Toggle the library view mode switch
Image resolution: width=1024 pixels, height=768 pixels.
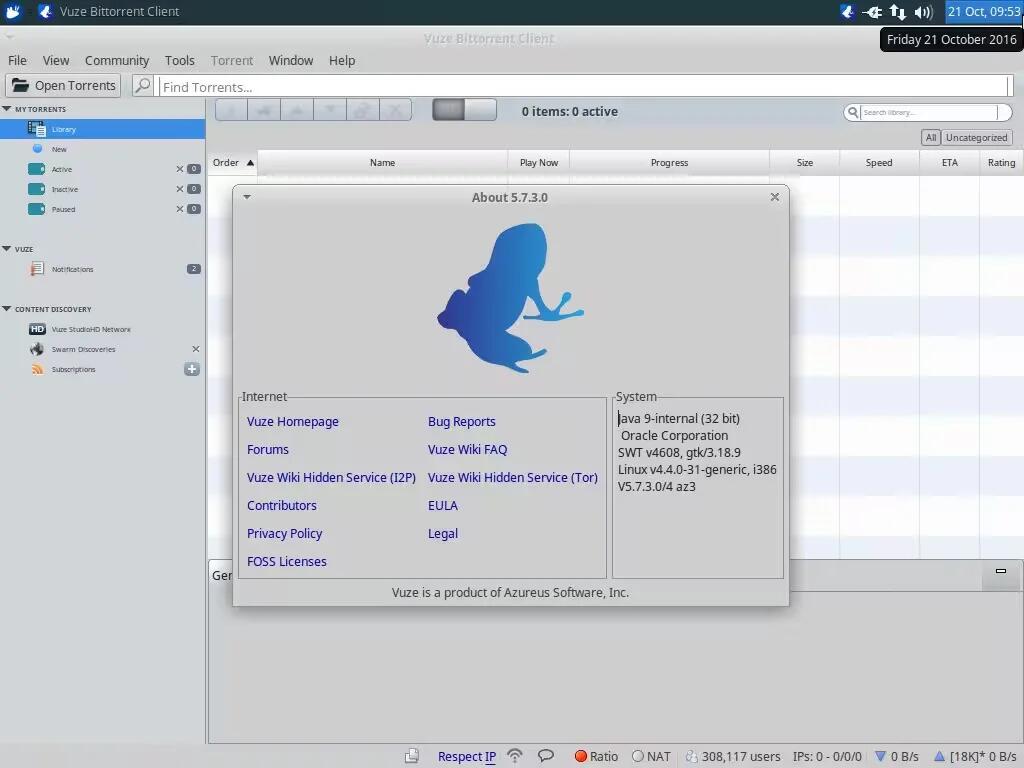464,110
